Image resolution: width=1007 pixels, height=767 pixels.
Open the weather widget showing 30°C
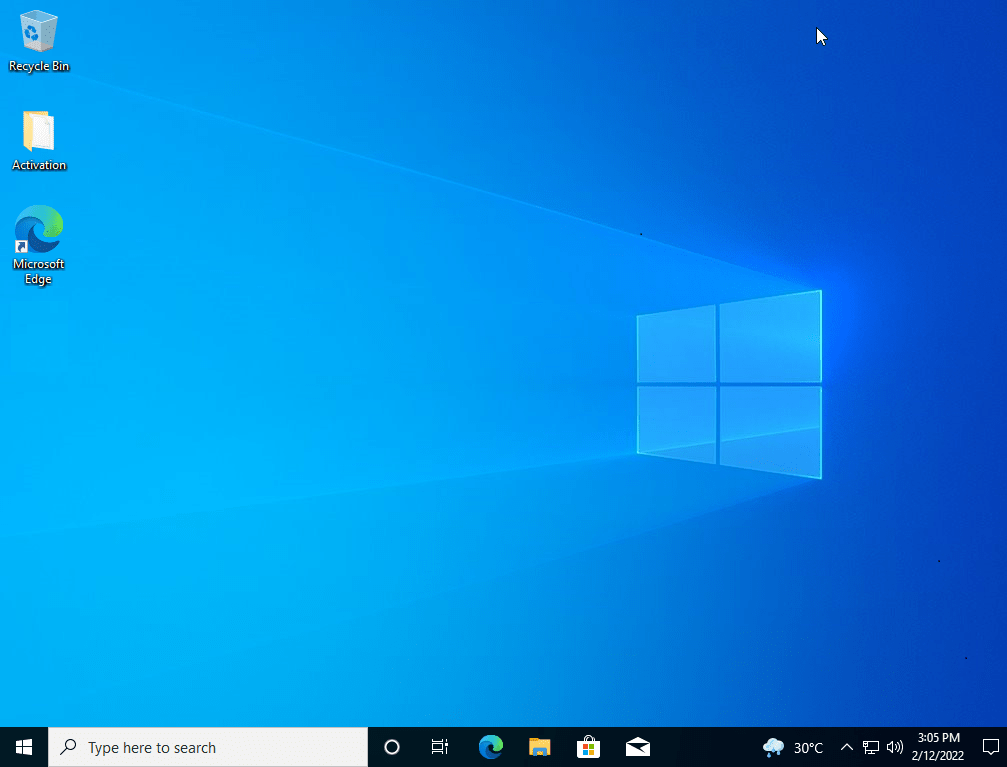pos(792,747)
